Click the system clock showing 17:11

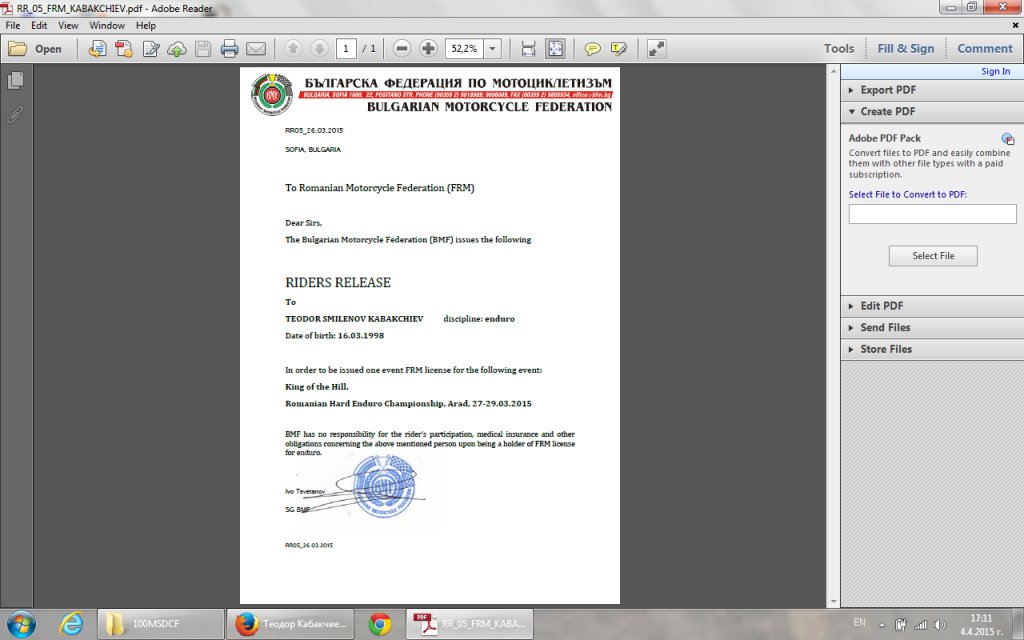pos(981,624)
